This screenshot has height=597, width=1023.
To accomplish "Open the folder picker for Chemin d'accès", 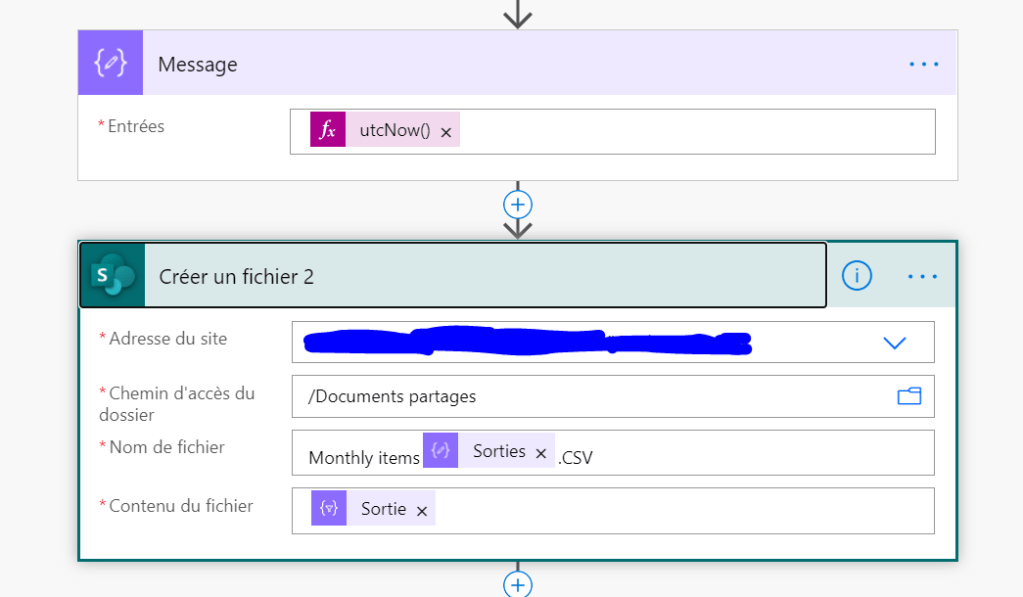I will [908, 396].
